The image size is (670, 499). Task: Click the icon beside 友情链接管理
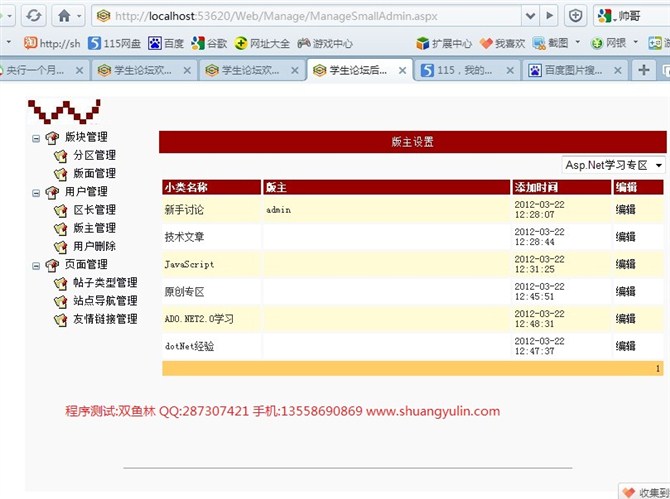(61, 320)
